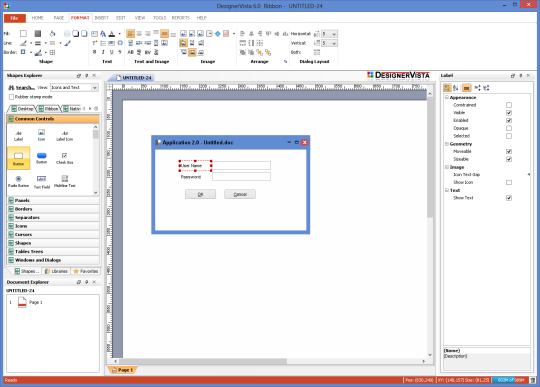
Task: Collapse the Geometry property group
Action: pyautogui.click(x=447, y=144)
